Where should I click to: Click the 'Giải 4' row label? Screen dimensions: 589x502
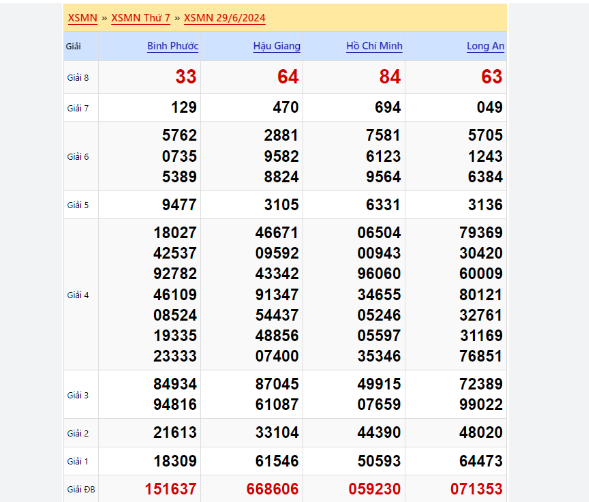click(x=78, y=295)
